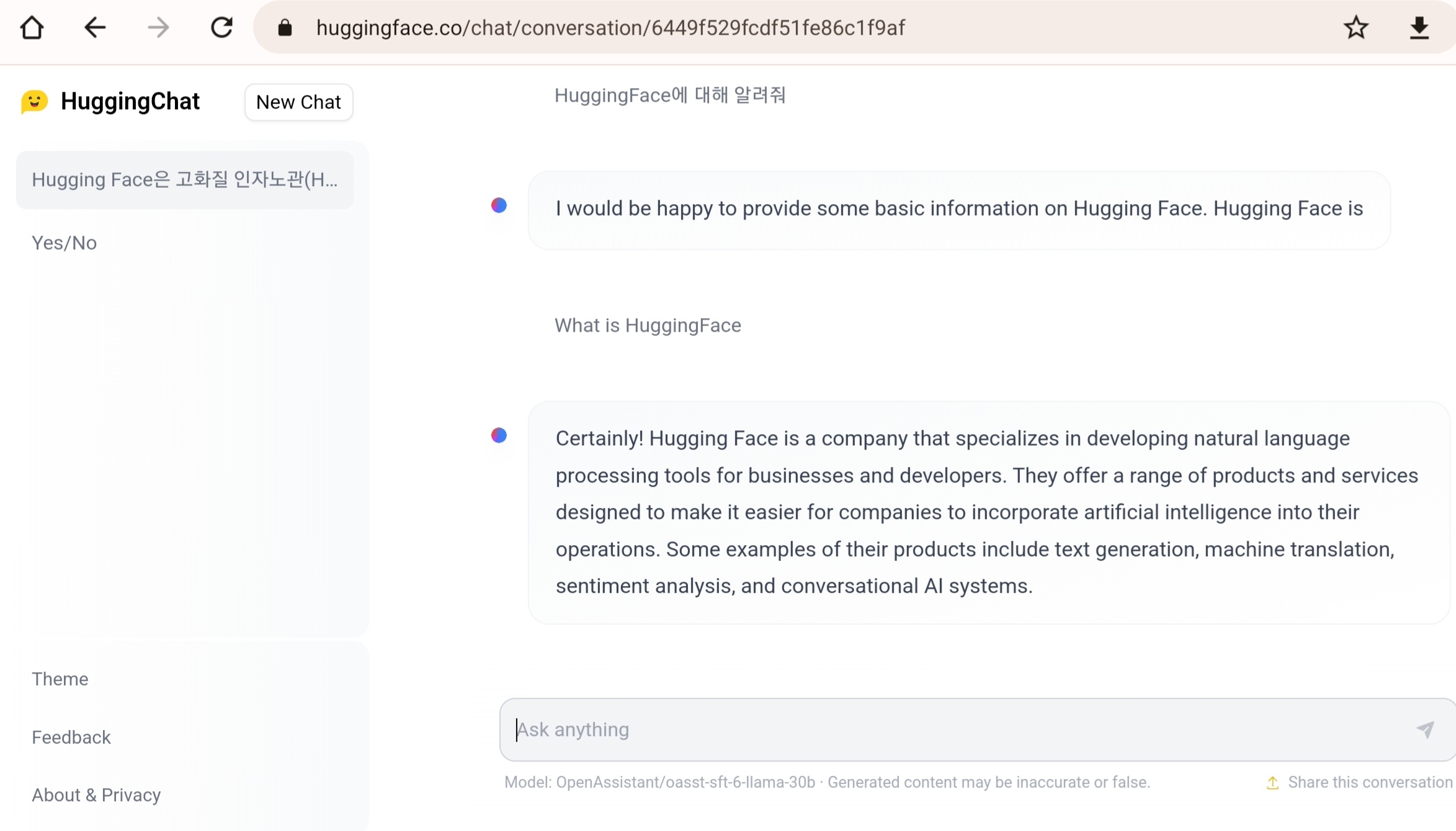Click the HuggingChat smiley logo

(34, 102)
